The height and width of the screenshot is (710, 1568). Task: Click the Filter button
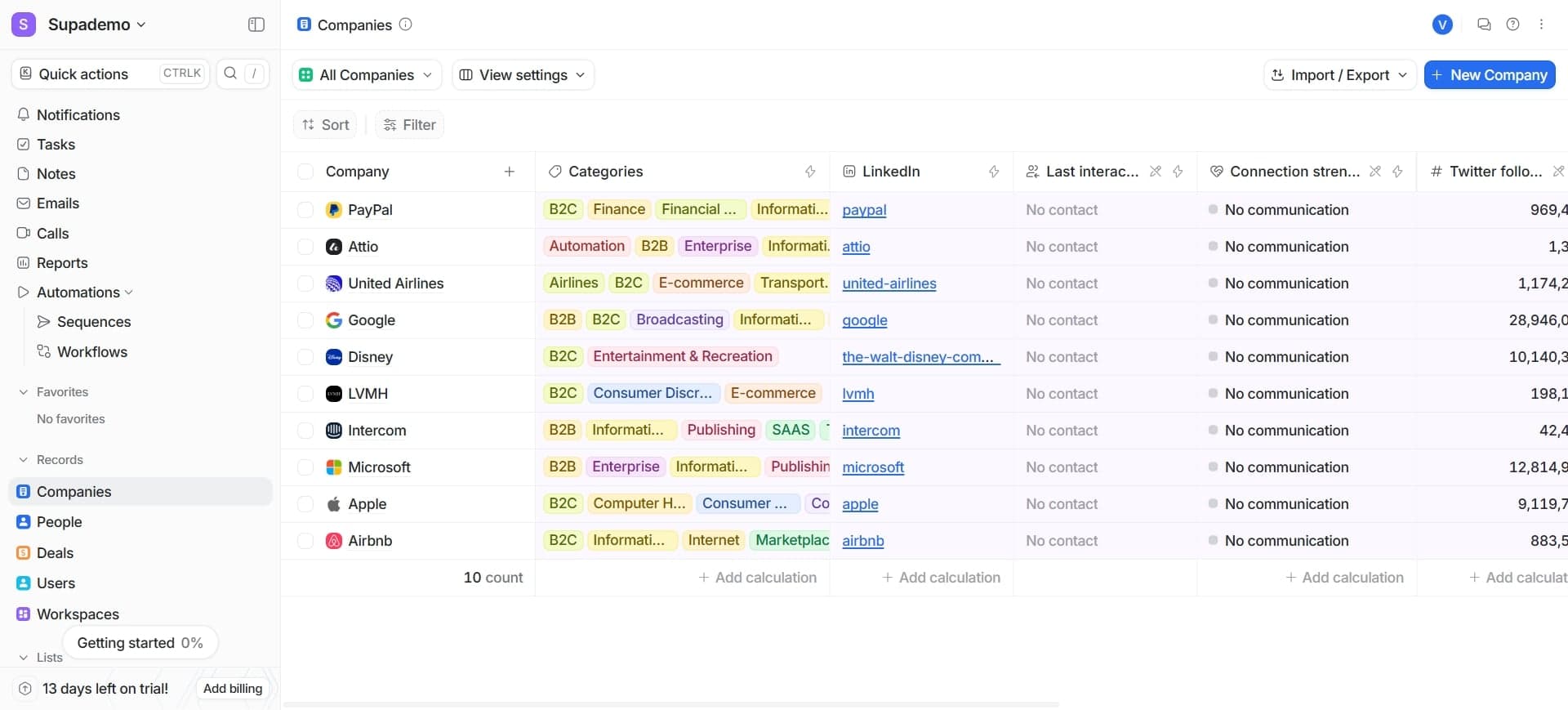409,125
